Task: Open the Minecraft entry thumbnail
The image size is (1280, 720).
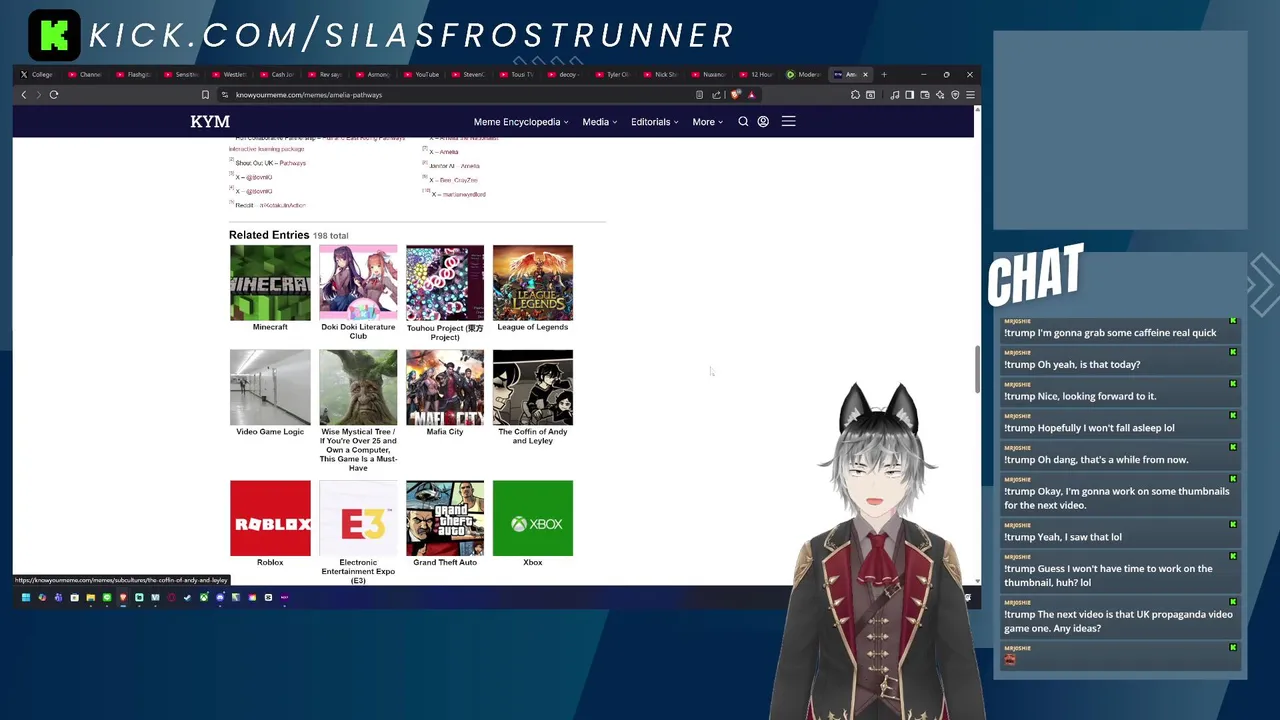Action: point(270,283)
